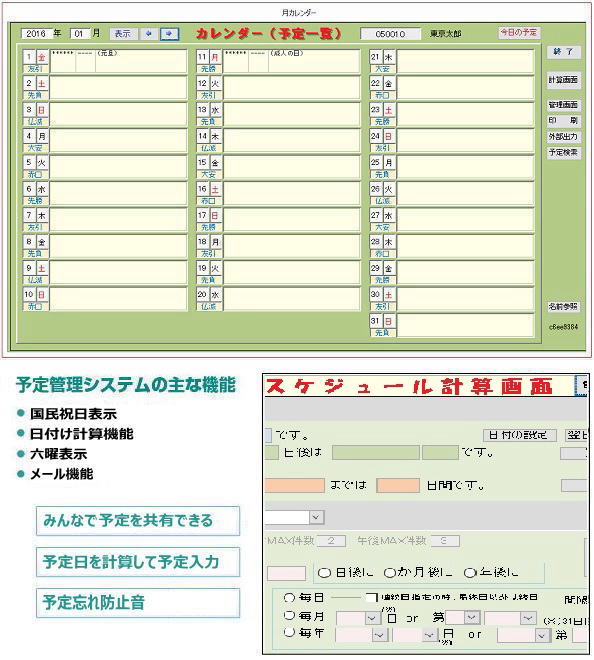
Task: Click the day number 10 box
Action: [x=29, y=294]
